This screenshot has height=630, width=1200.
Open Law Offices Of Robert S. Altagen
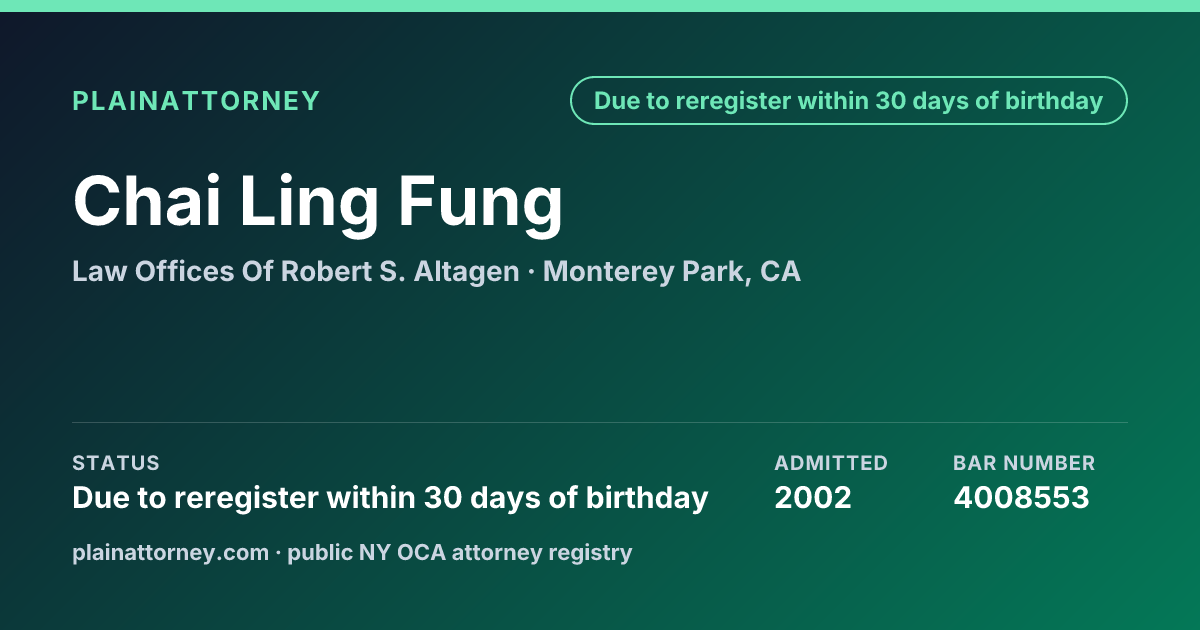click(x=296, y=272)
